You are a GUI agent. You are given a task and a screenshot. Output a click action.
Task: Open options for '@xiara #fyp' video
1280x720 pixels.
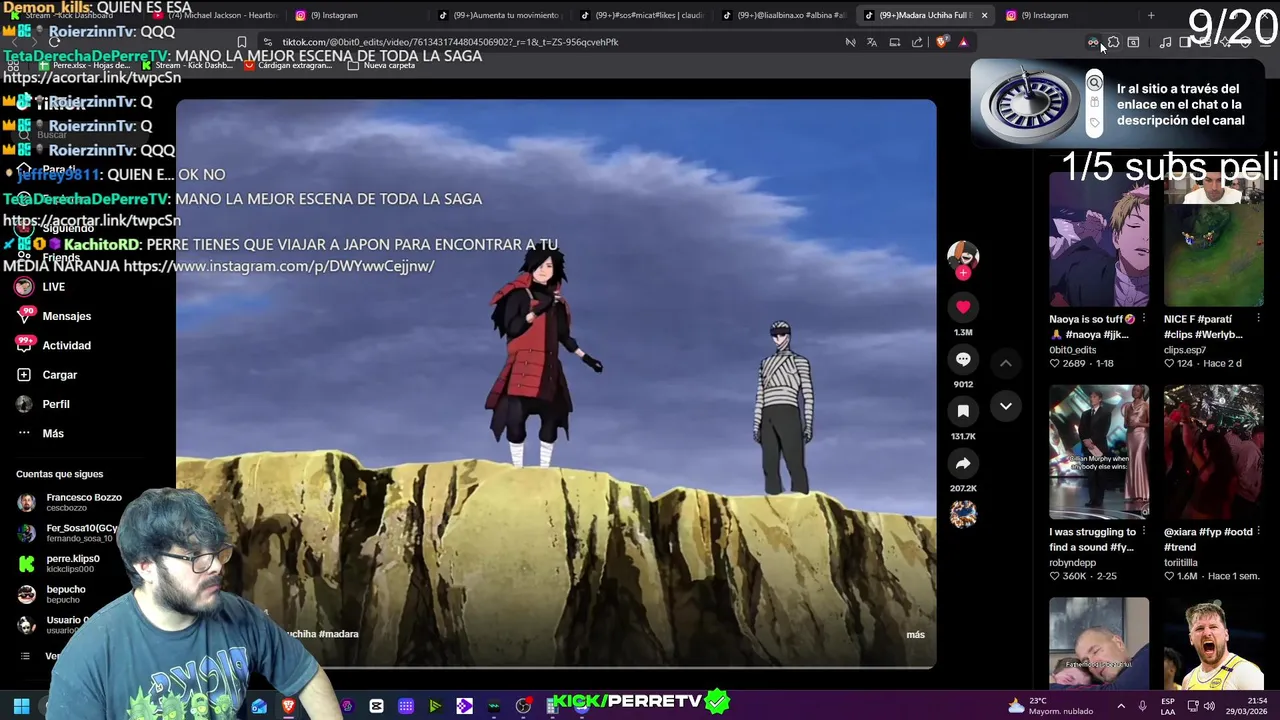click(x=1258, y=532)
